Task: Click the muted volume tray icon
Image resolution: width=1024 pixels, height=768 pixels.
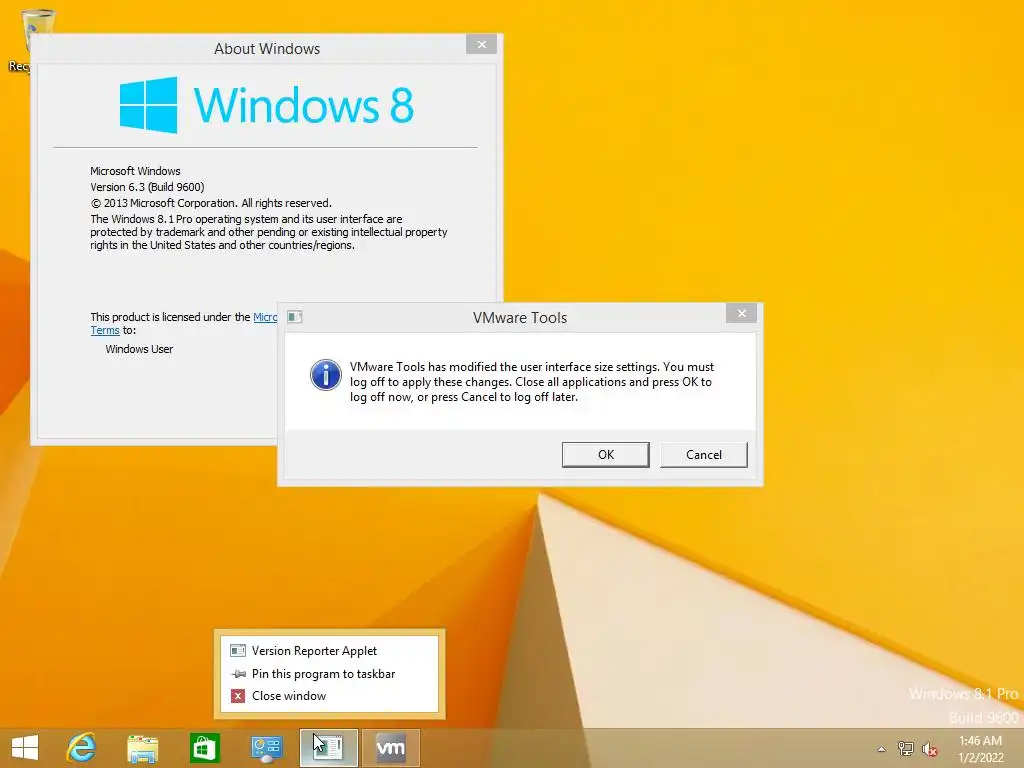Action: tap(929, 749)
